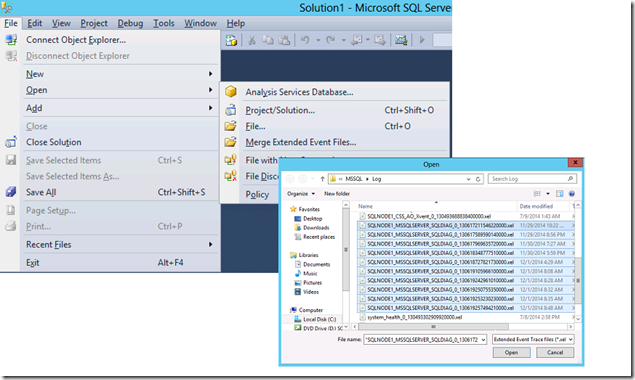
Task: Open the Extended Event Trace files filter dropdown
Action: click(571, 339)
